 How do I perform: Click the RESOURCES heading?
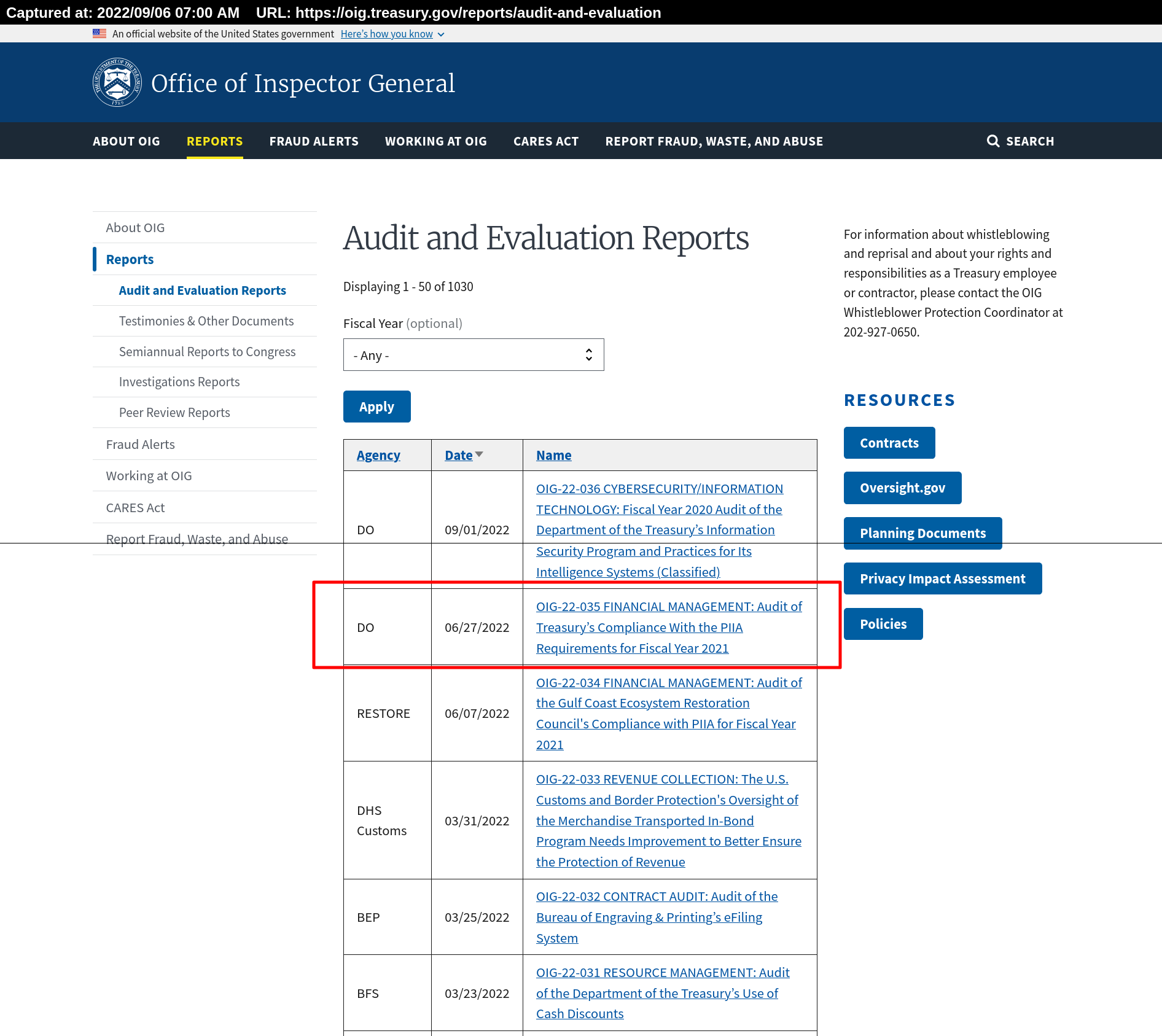click(899, 400)
